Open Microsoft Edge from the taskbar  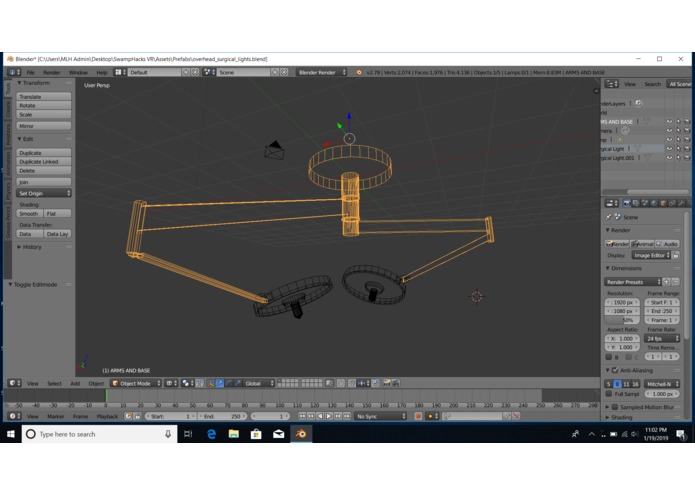pos(211,434)
